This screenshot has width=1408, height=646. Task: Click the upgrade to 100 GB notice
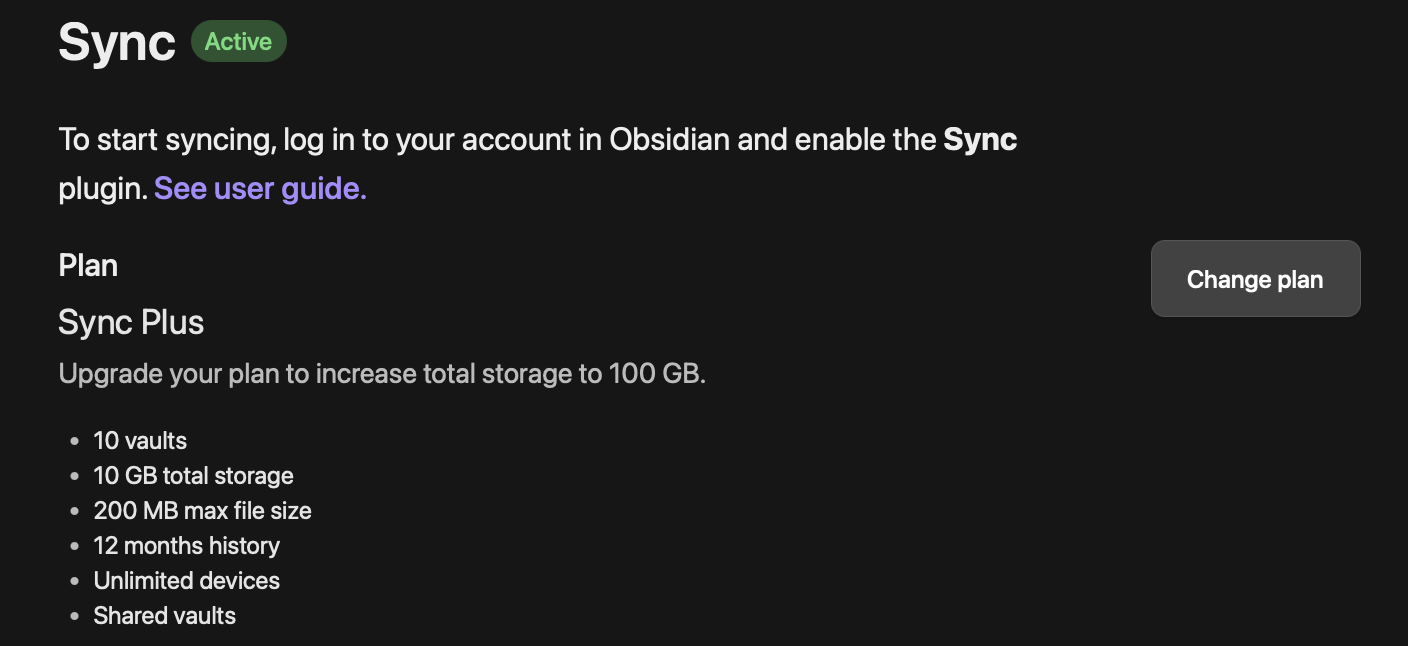point(382,374)
